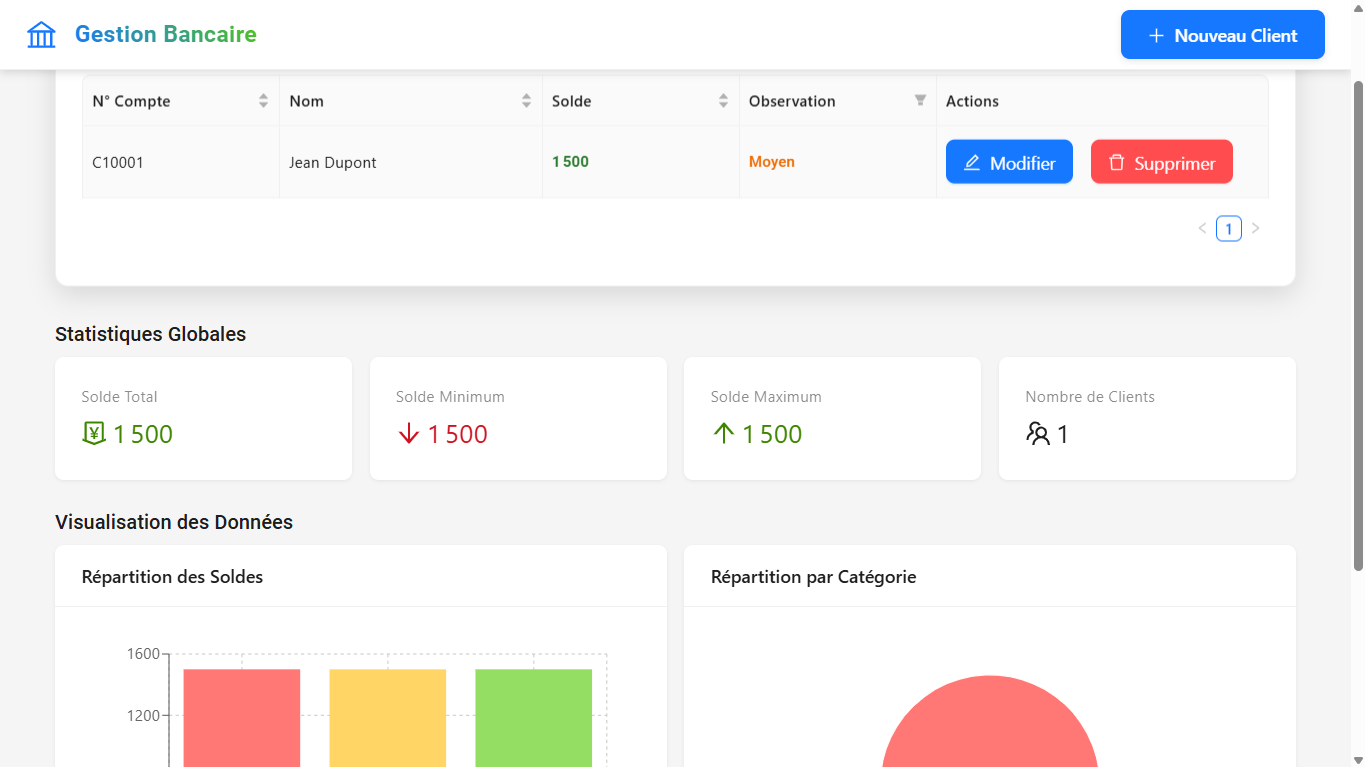Click the 1200 axis label on bar chart
The image size is (1365, 767).
143,715
